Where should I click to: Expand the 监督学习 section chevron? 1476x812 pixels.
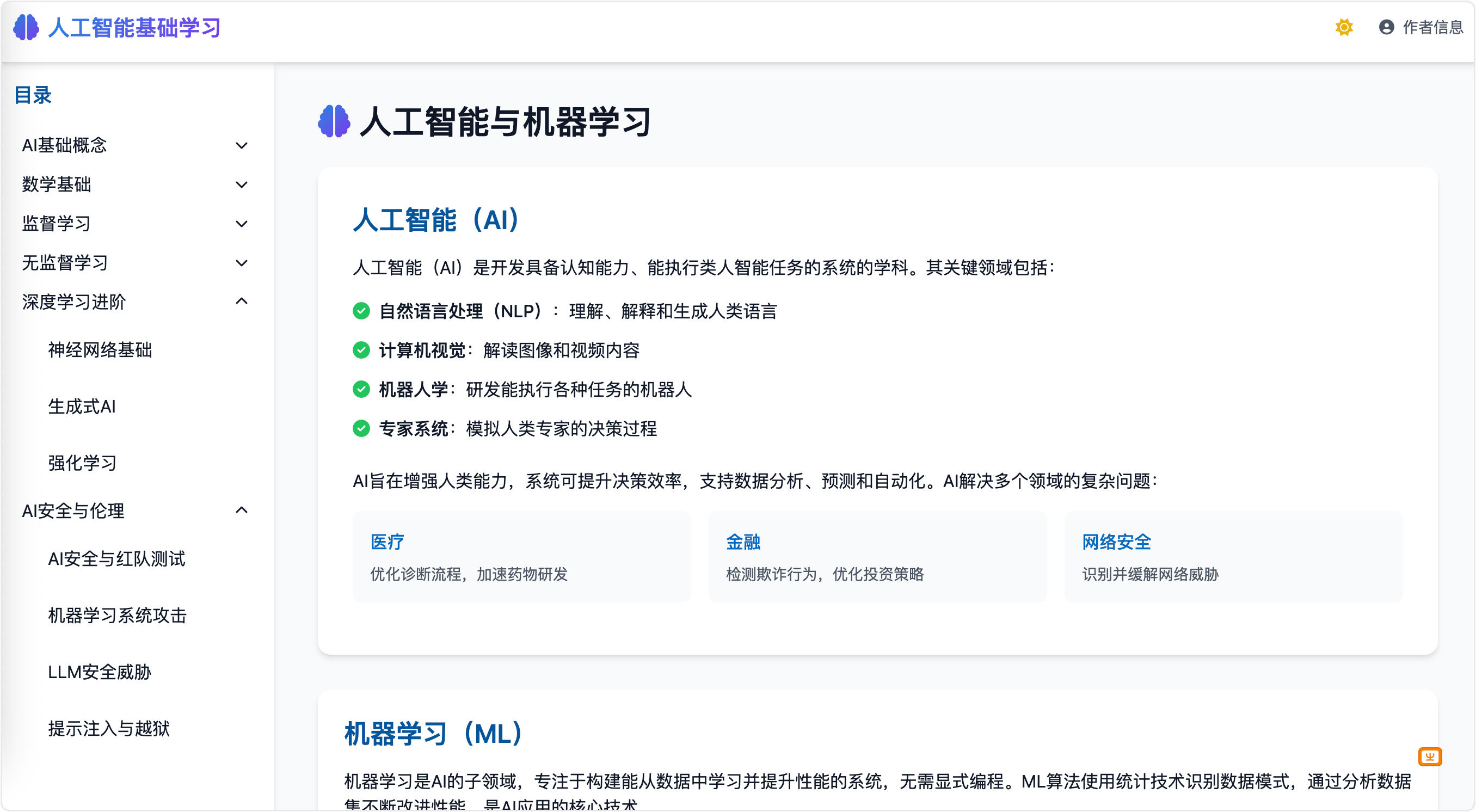click(242, 224)
